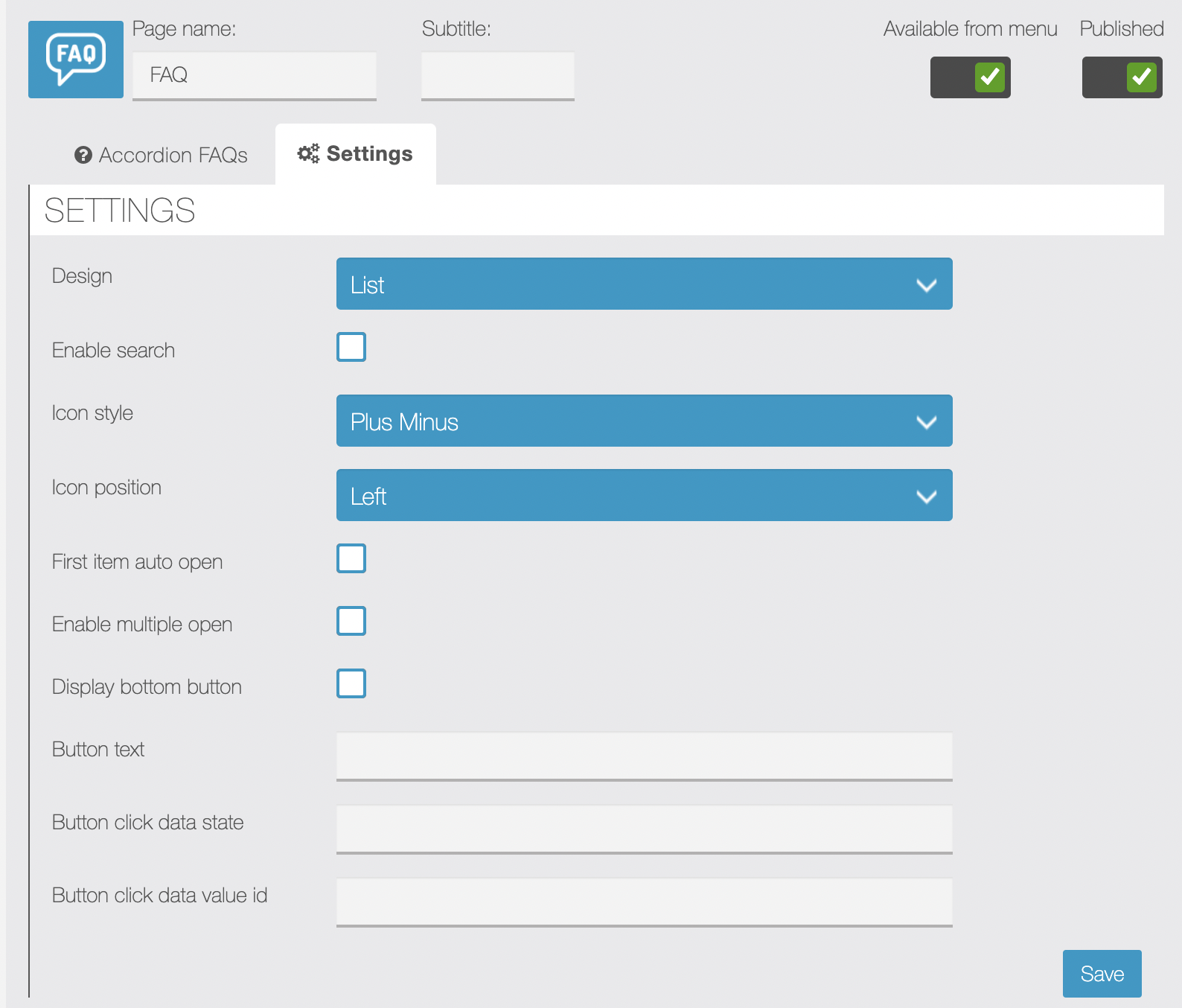Click the gears icon on the Settings tab
The image size is (1182, 1008).
pos(308,153)
